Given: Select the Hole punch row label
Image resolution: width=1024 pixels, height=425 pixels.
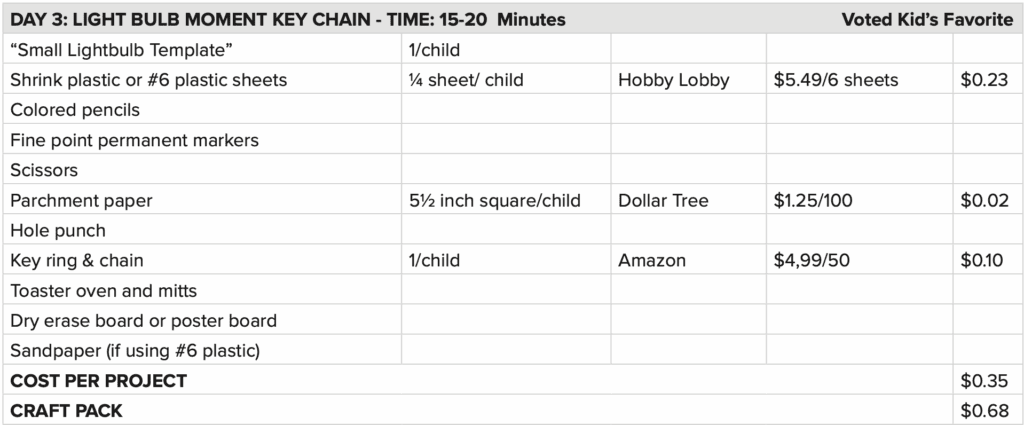Looking at the screenshot, I should 58,231.
